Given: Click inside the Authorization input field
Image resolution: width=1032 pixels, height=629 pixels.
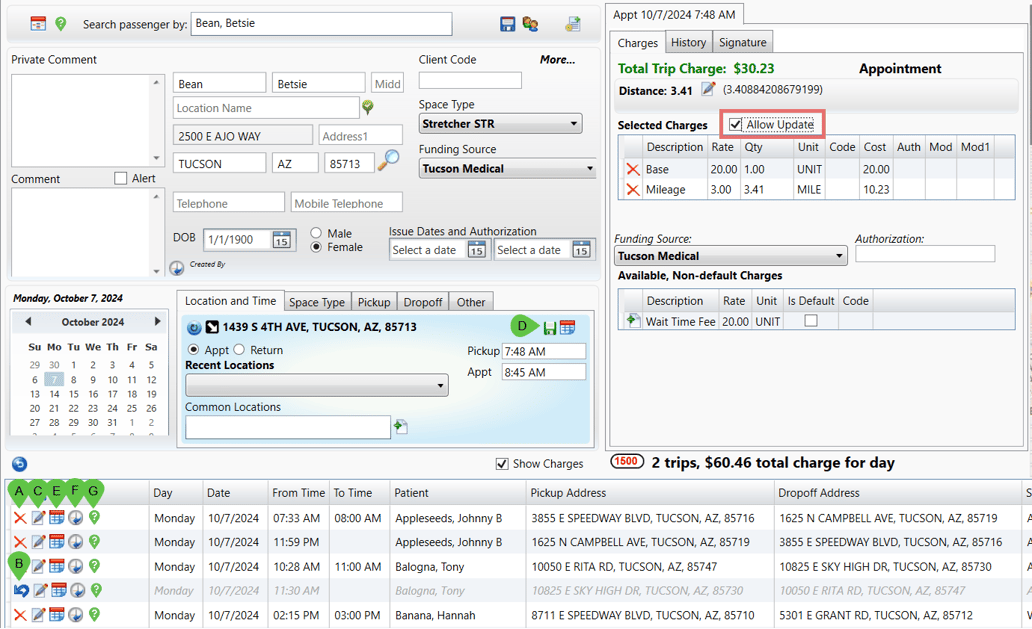Looking at the screenshot, I should 925,253.
